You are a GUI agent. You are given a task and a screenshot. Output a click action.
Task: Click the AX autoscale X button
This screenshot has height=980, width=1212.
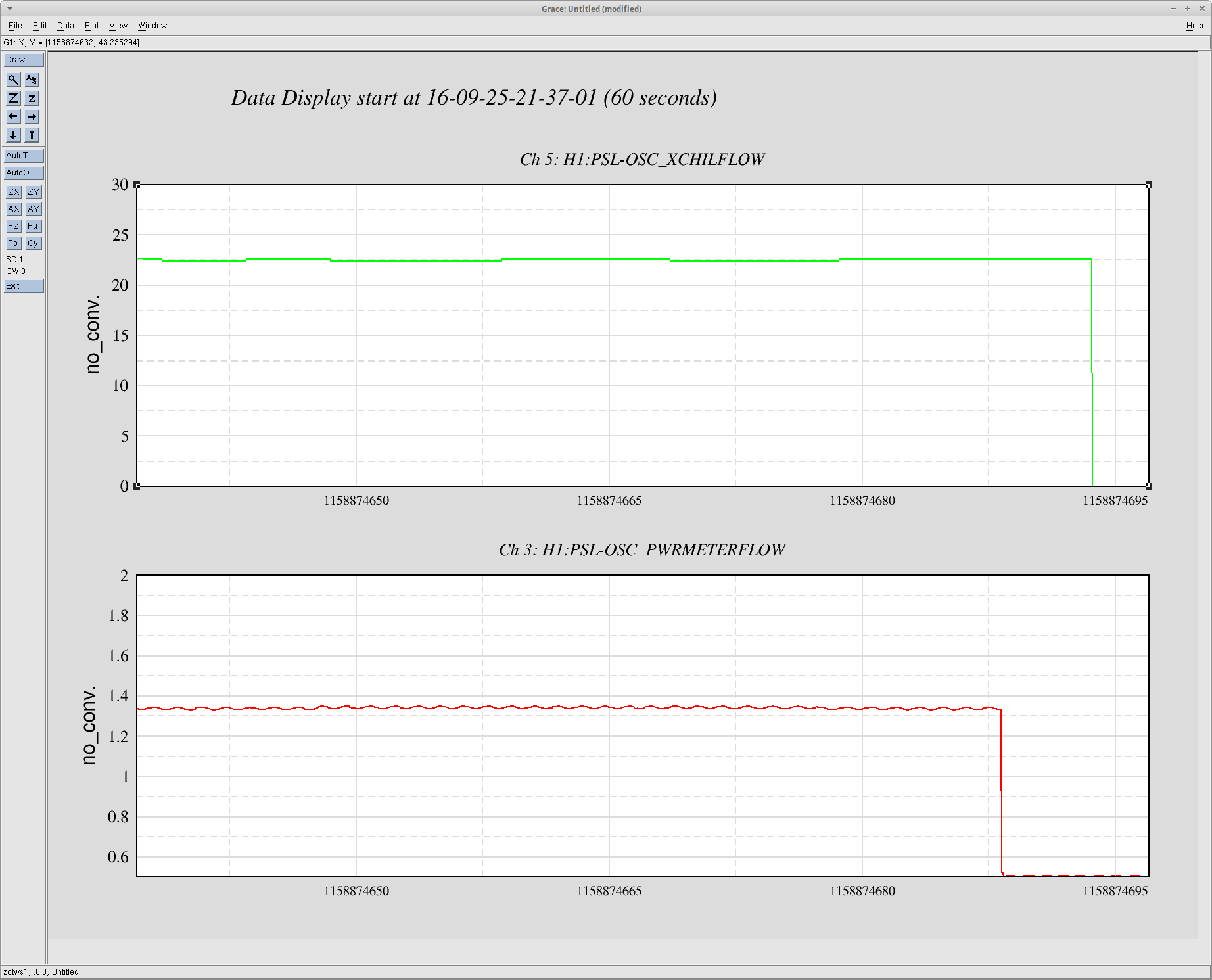(14, 209)
